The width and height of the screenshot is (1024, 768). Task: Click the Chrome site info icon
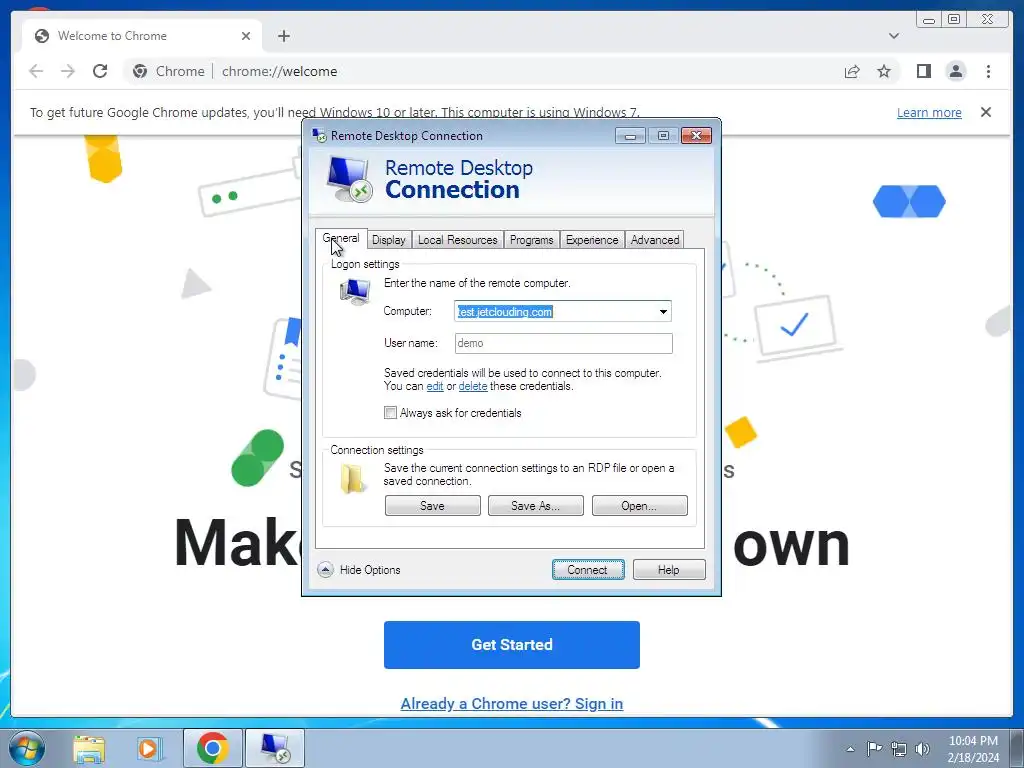140,71
